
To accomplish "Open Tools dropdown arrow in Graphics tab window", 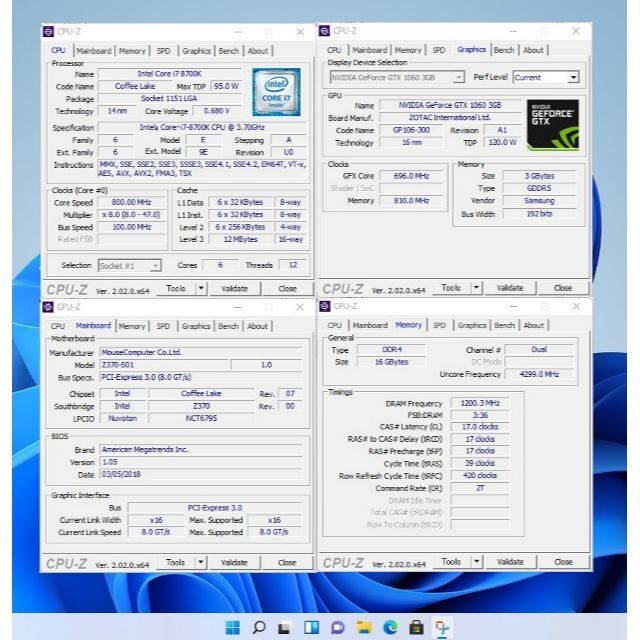I will coord(476,288).
